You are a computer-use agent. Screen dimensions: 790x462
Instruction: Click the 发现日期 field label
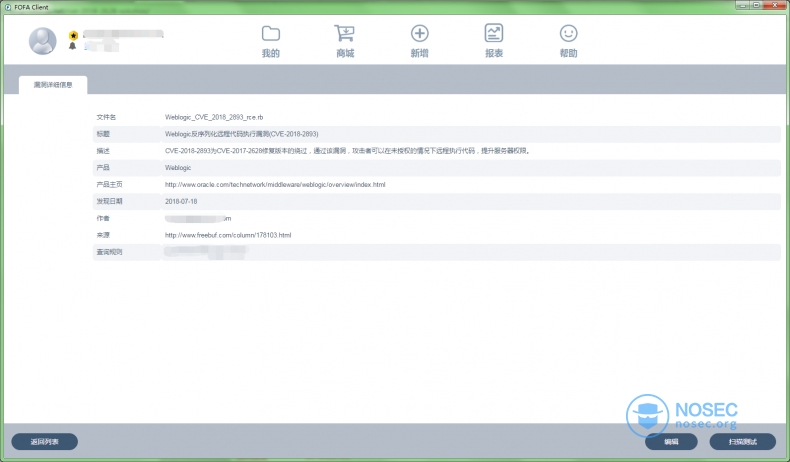(x=109, y=202)
